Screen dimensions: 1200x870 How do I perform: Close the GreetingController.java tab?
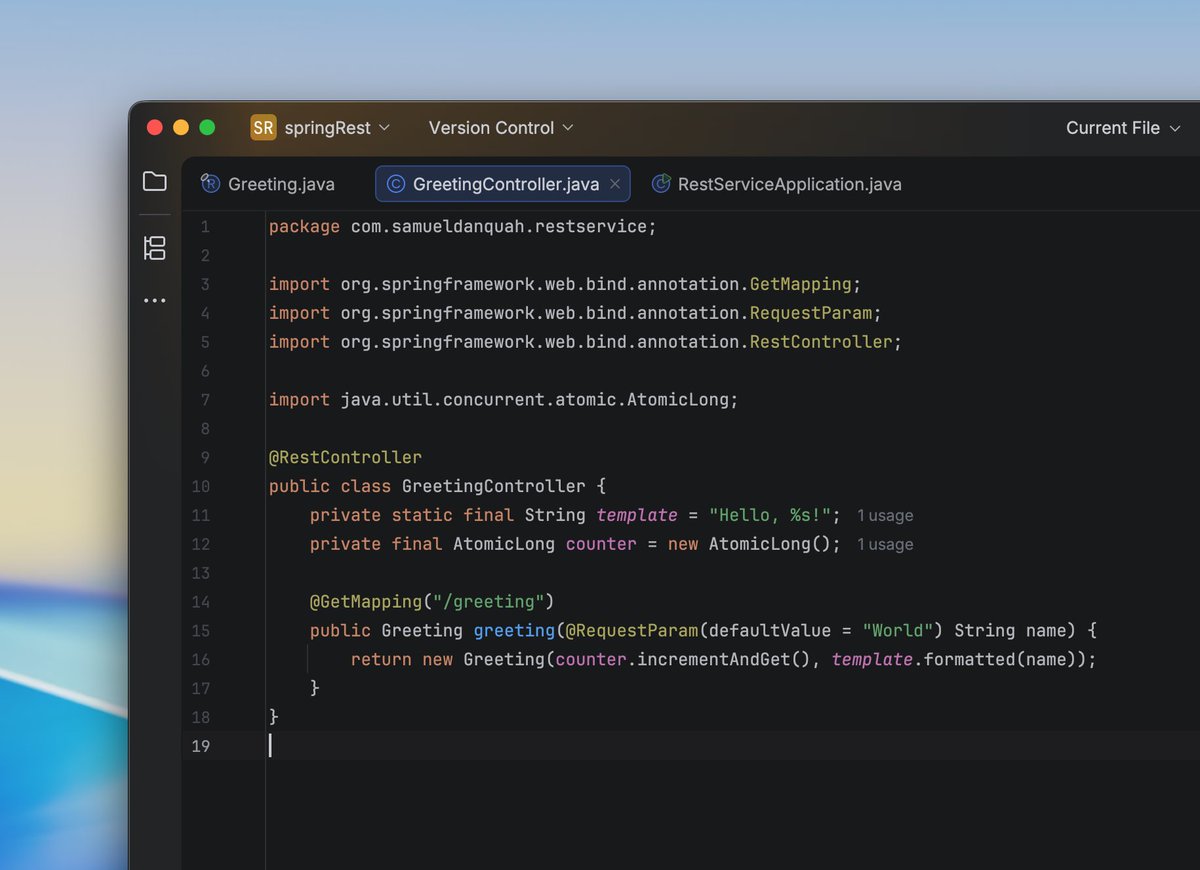[x=615, y=184]
